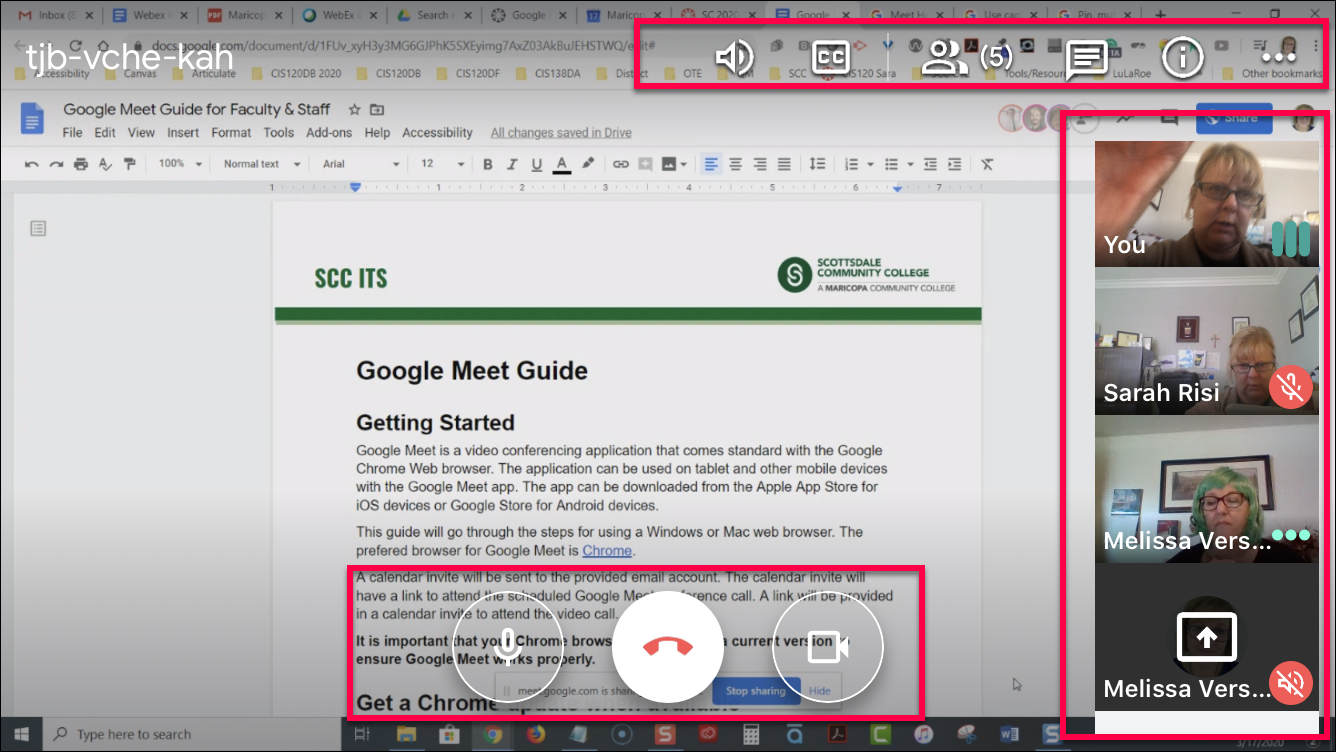Screen dimensions: 1336x752
Task: Select the paint format roller tool
Action: tap(129, 164)
